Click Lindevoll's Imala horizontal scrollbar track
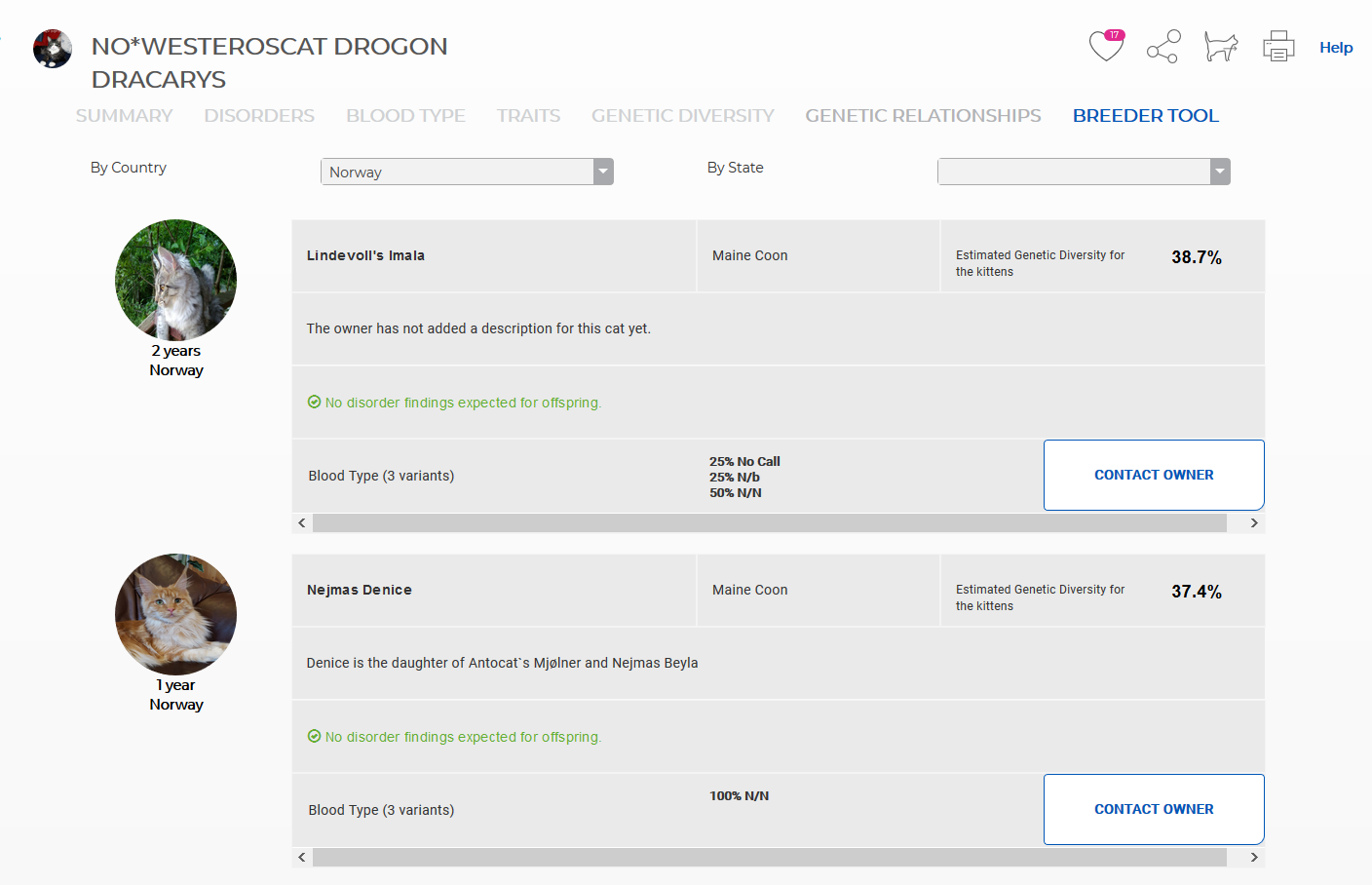This screenshot has height=885, width=1372. pos(769,523)
